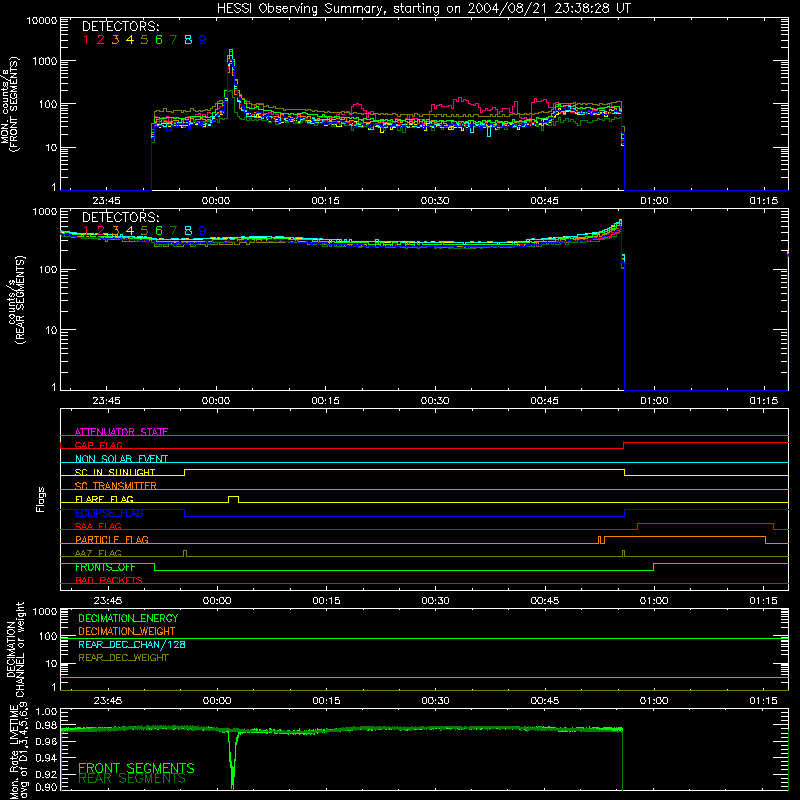This screenshot has width=800, height=800.
Task: Click dark green detector 7 in front segments legend
Action: tap(173, 40)
